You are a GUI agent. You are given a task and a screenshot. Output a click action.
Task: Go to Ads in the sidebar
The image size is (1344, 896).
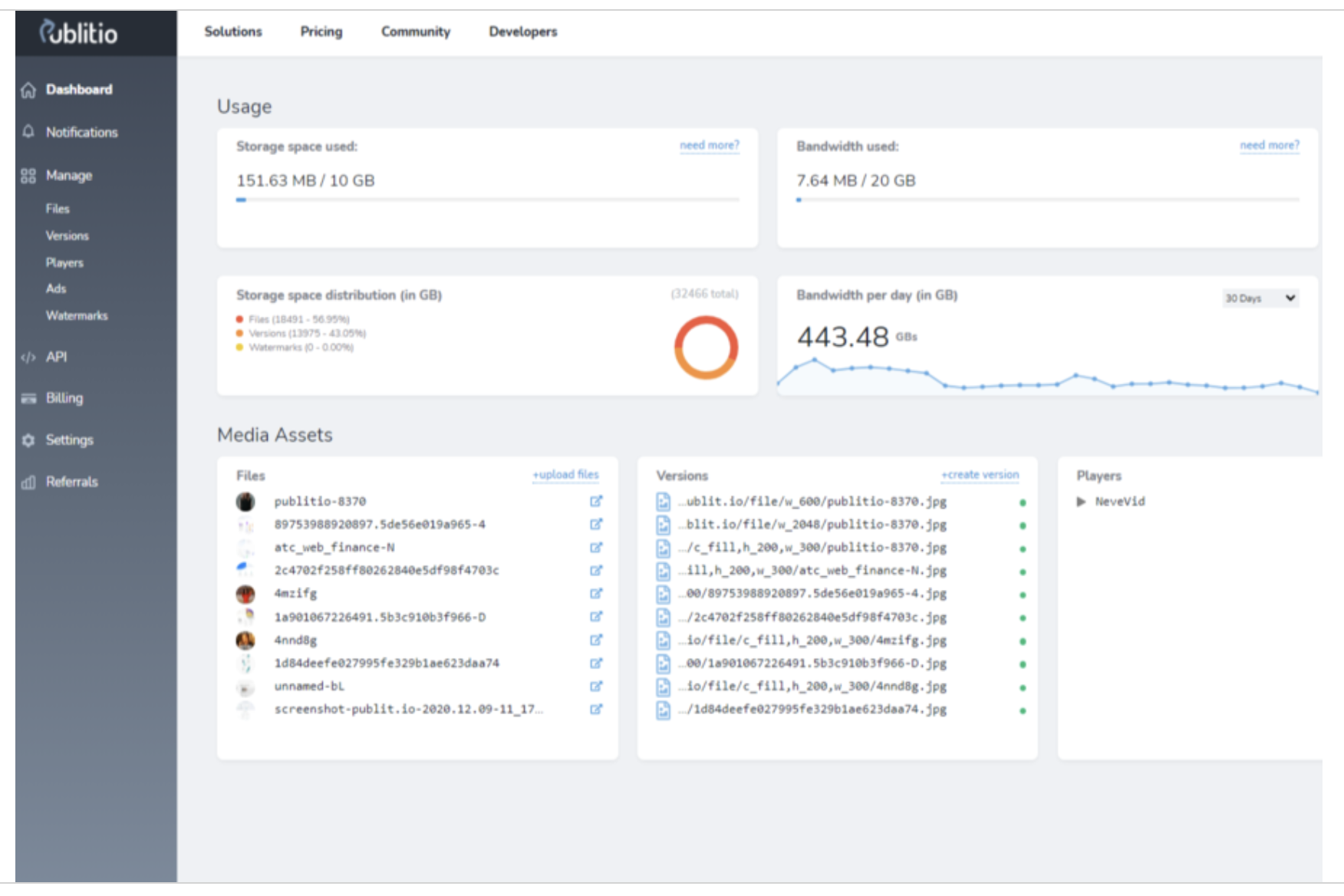pyautogui.click(x=56, y=288)
